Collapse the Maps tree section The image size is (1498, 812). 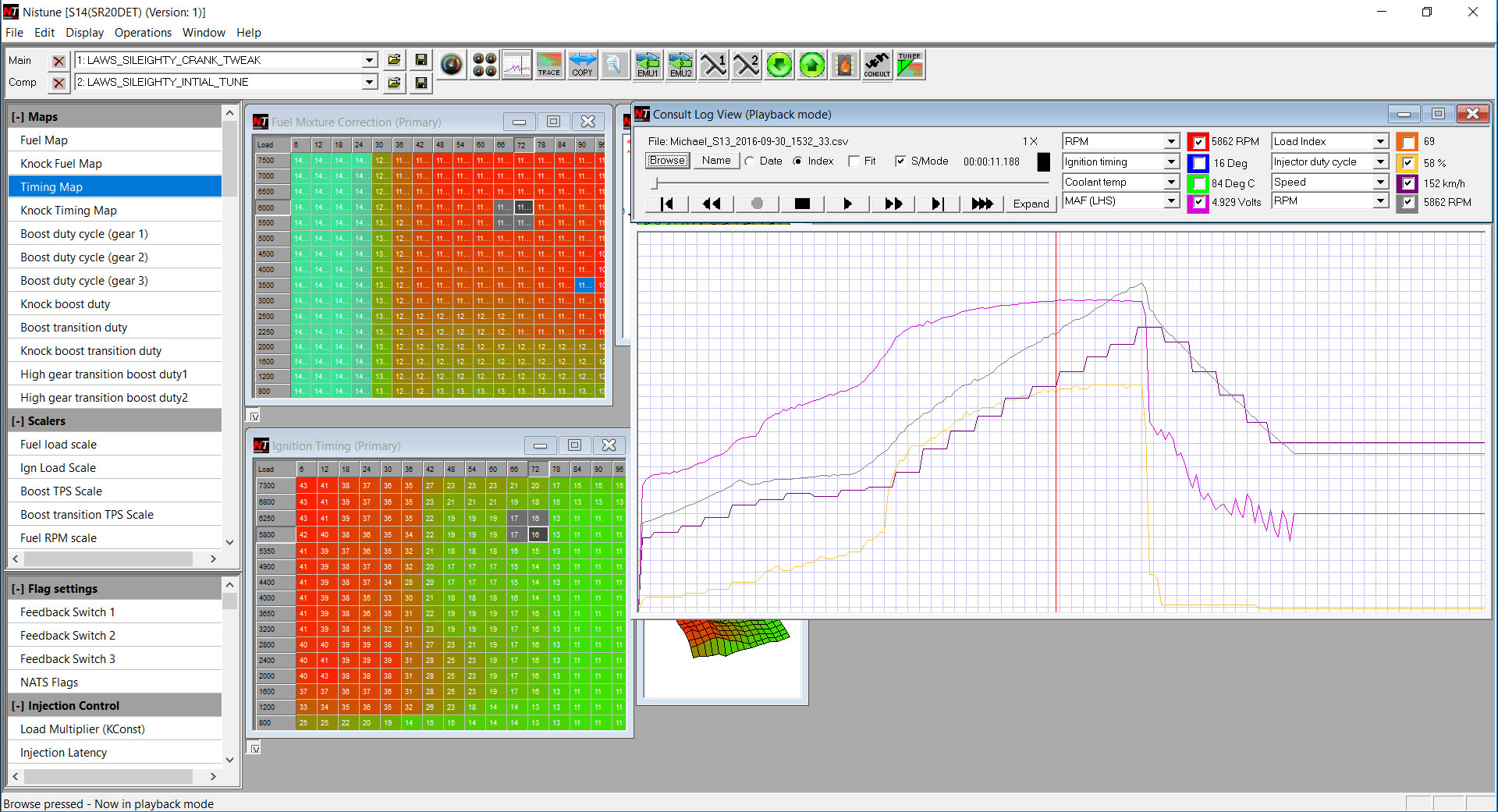coord(17,117)
